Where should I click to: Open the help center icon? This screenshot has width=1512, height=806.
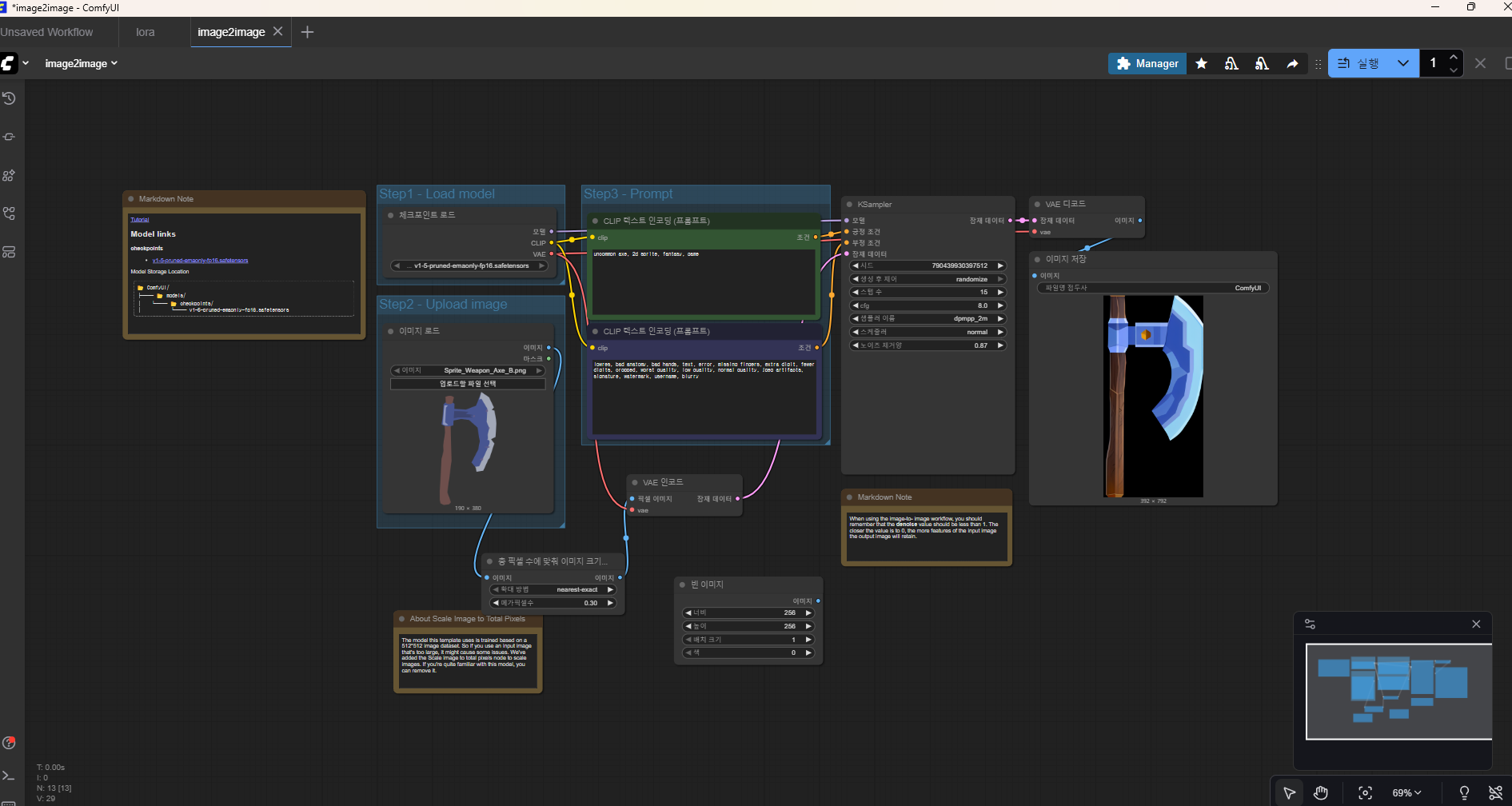[9, 743]
